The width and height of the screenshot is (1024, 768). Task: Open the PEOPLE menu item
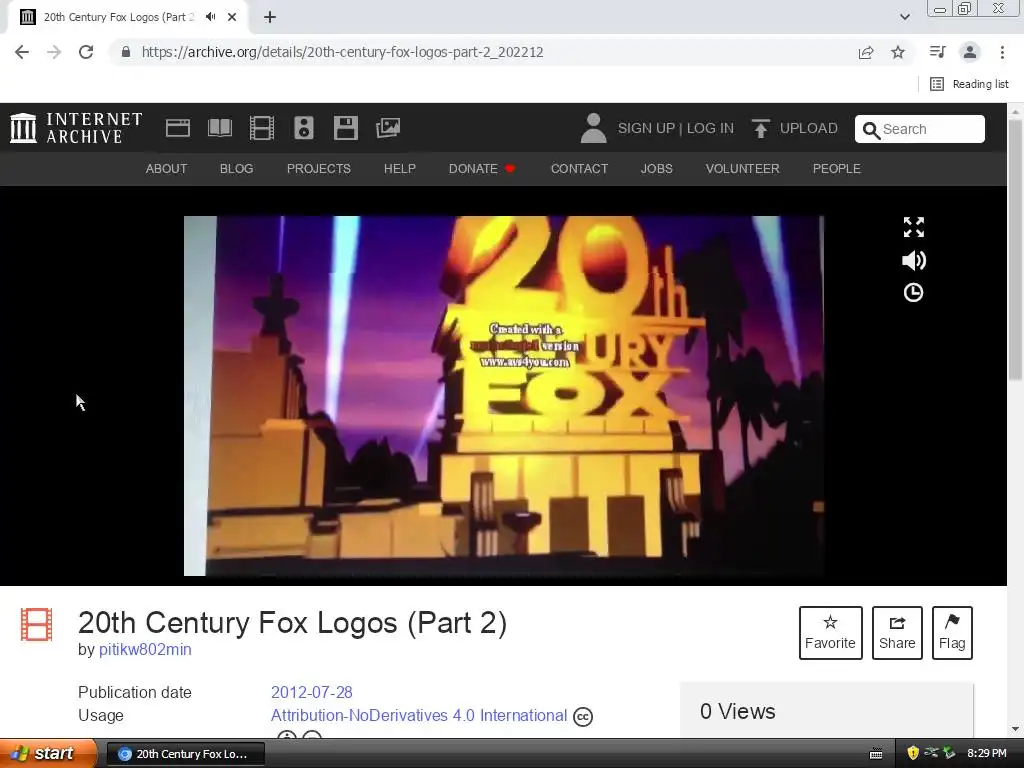click(x=837, y=168)
